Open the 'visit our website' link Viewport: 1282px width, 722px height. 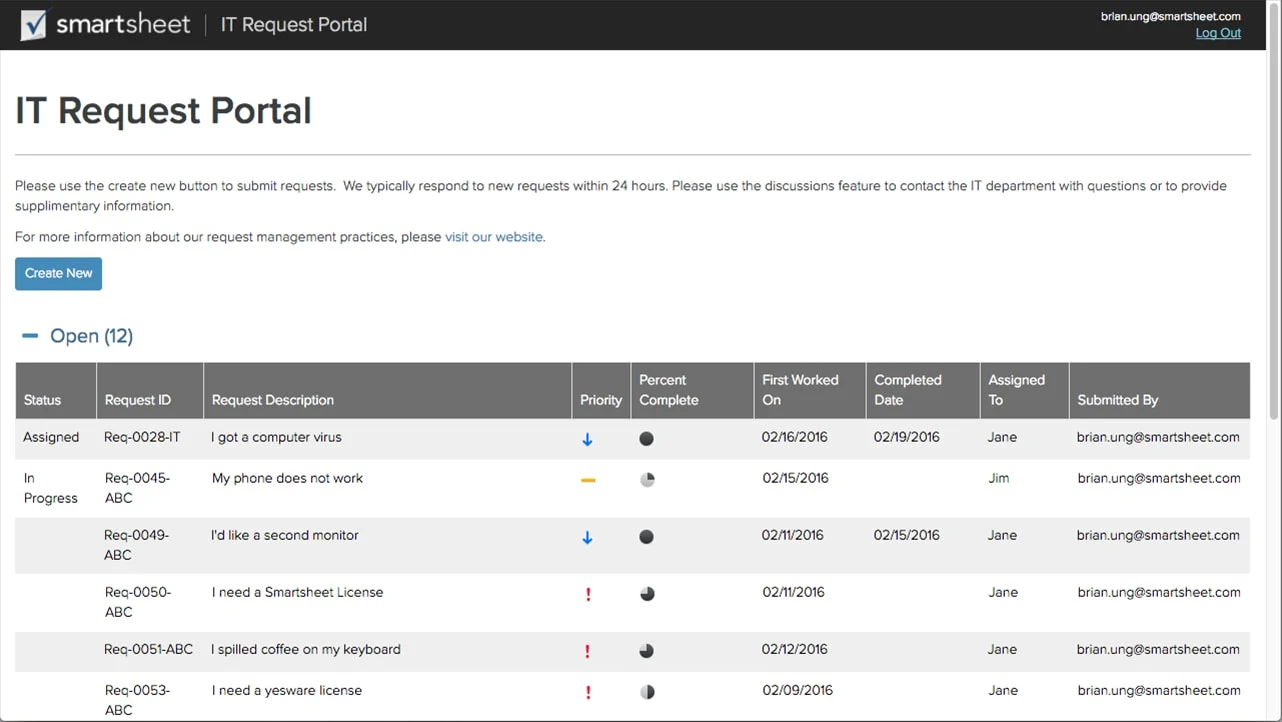coord(494,237)
